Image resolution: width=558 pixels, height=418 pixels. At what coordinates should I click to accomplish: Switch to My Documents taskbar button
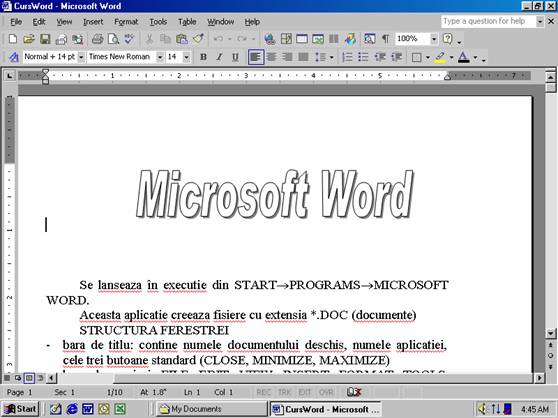(x=212, y=409)
